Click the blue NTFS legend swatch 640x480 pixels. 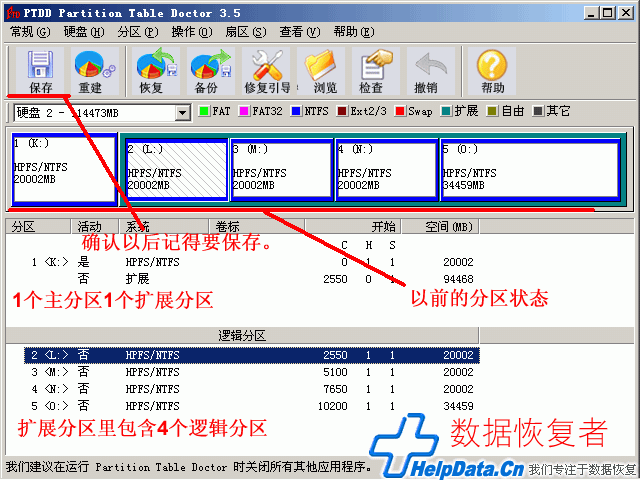pyautogui.click(x=296, y=111)
